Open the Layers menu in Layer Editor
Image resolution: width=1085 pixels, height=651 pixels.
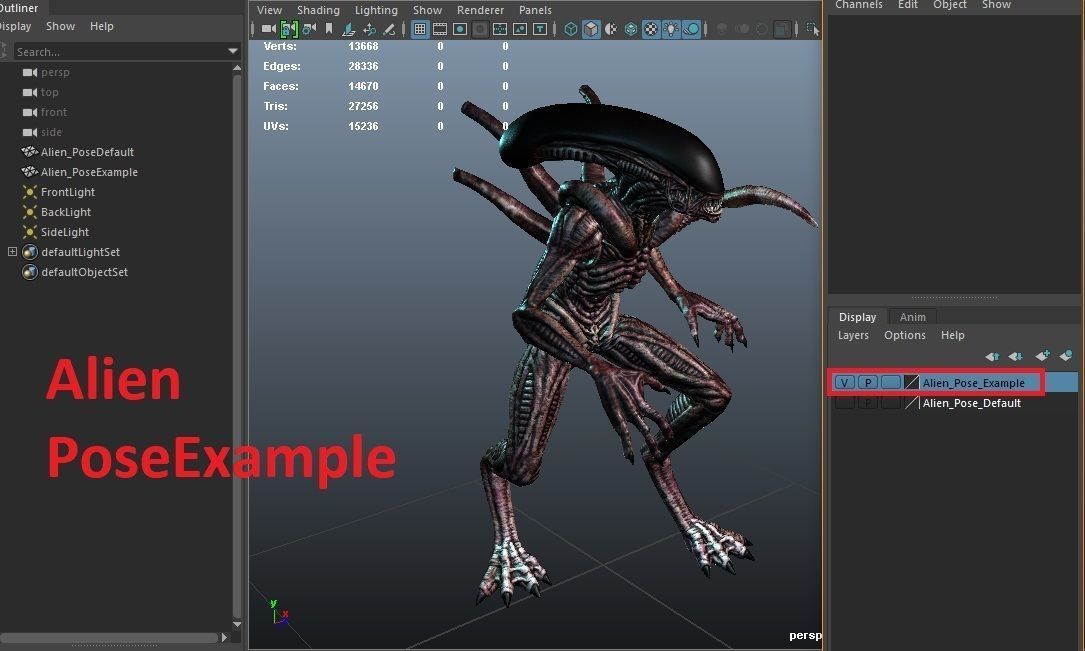coord(853,336)
